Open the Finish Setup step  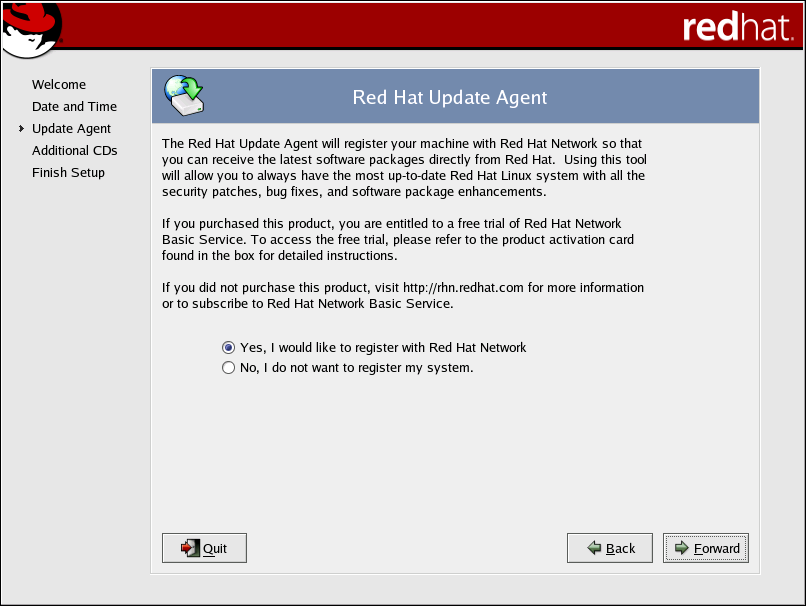68,173
